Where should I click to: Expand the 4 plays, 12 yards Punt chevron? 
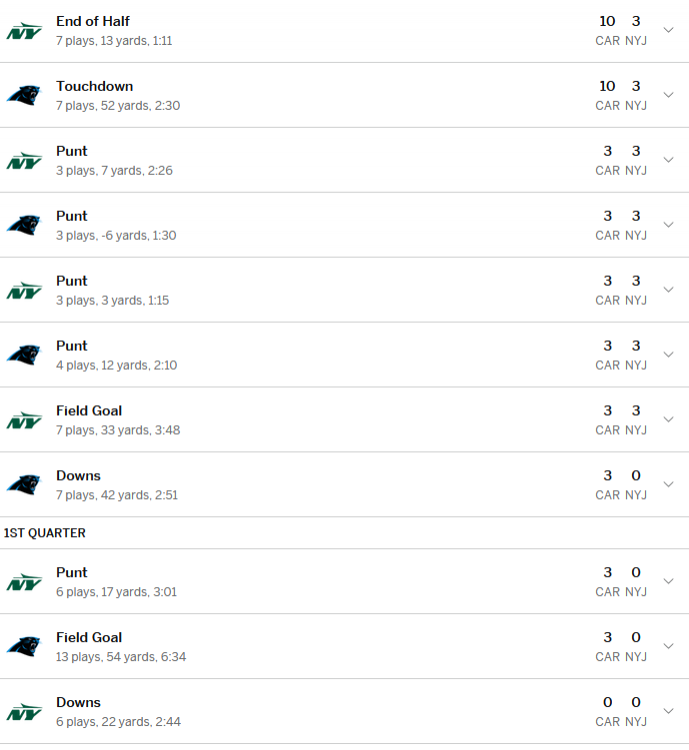[669, 355]
